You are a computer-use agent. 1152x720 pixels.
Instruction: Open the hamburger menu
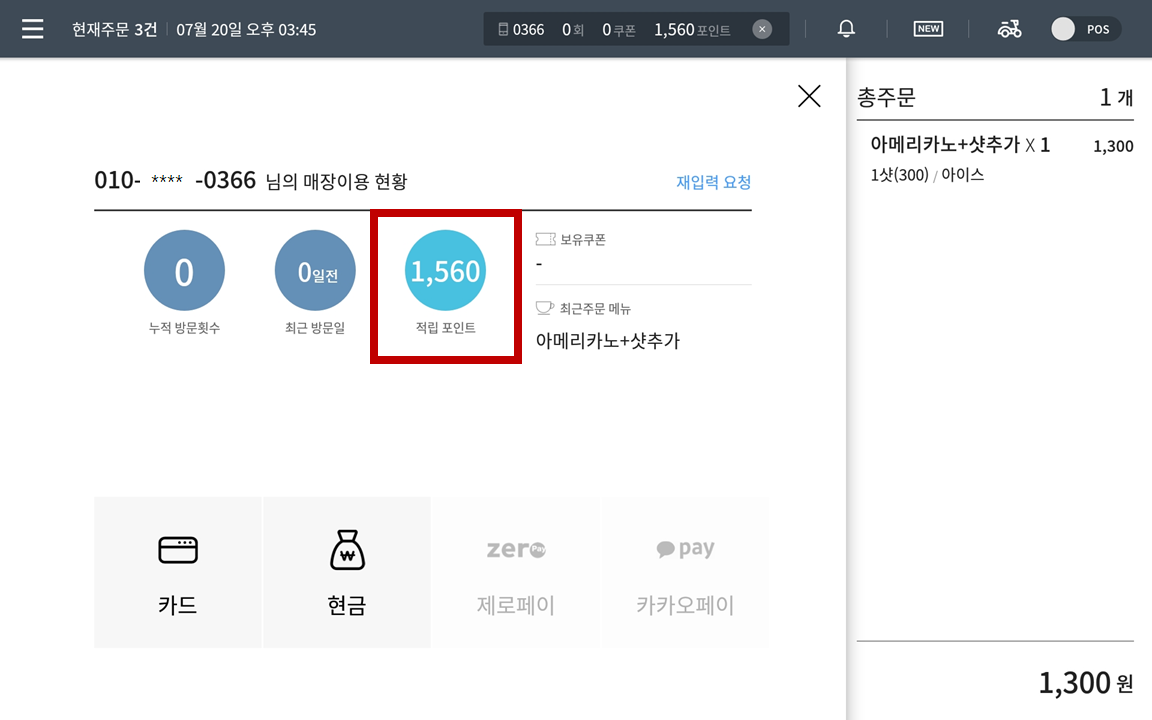click(32, 29)
